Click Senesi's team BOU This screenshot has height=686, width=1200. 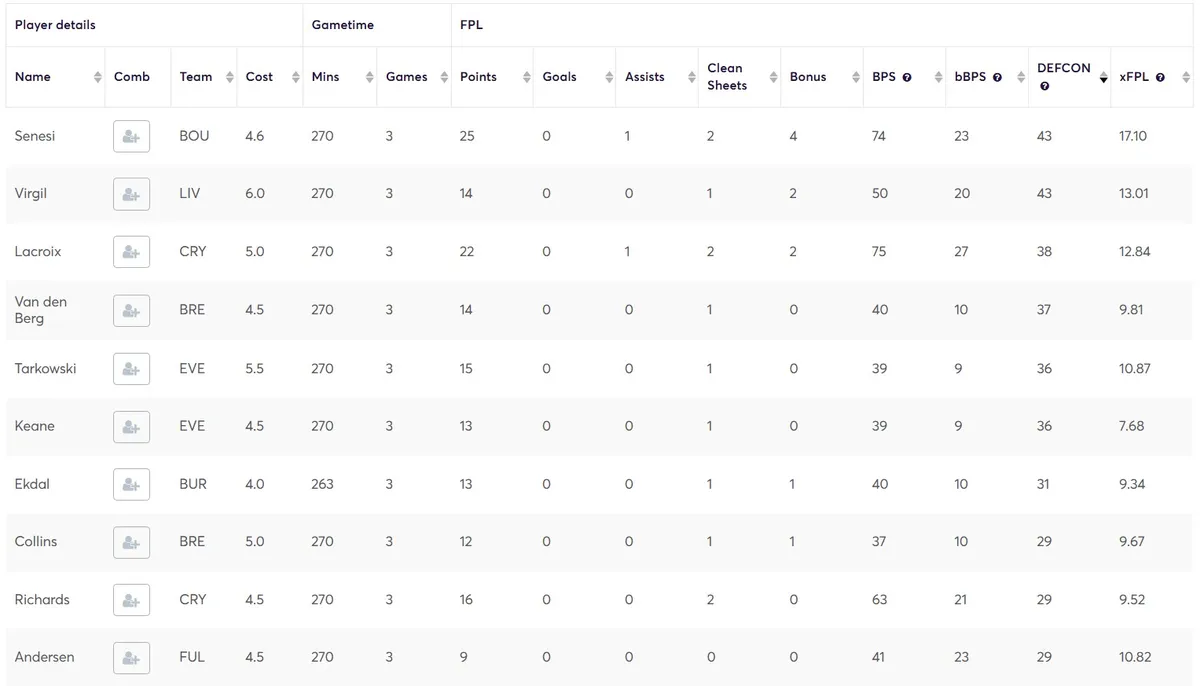tap(194, 136)
